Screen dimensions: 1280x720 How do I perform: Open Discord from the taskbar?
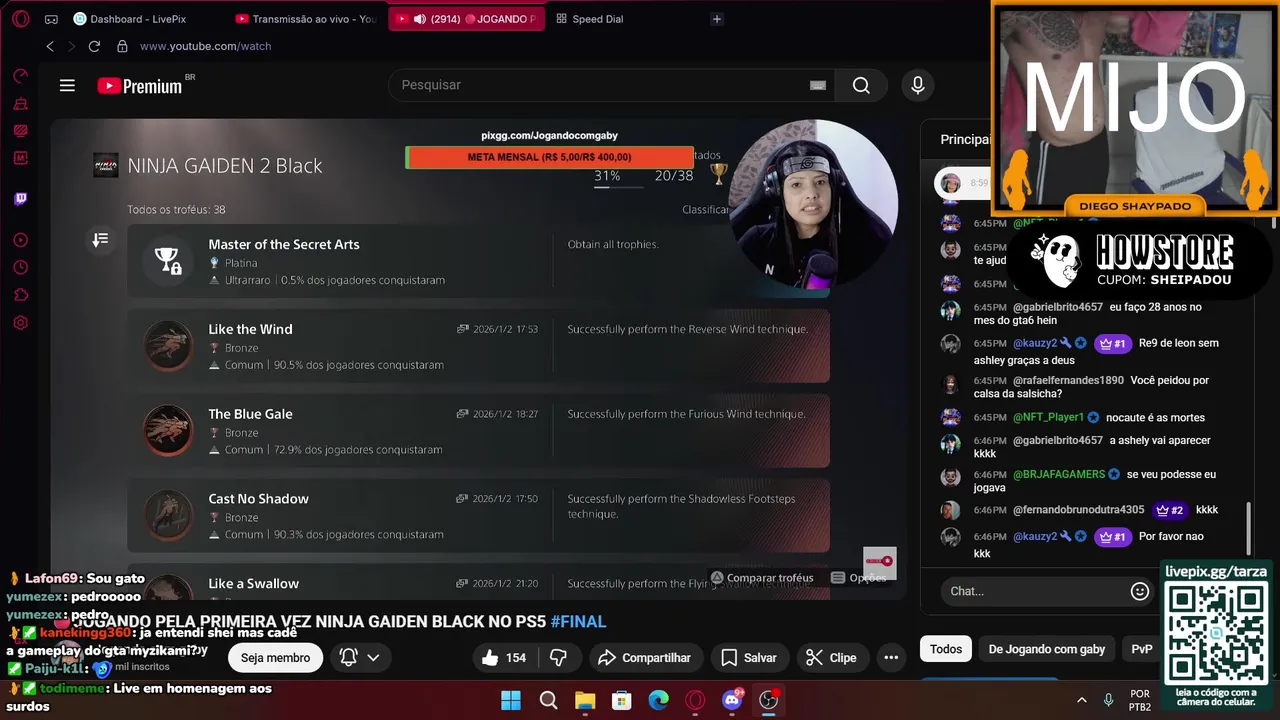732,700
